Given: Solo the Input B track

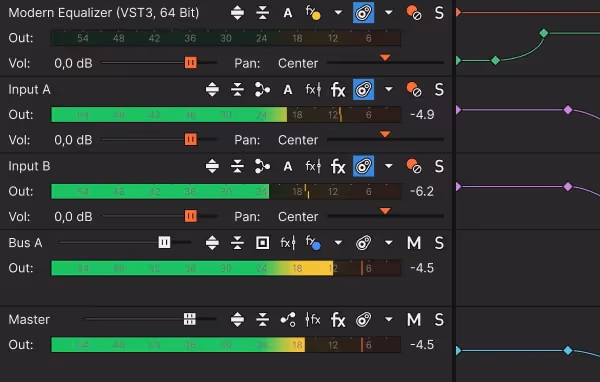Looking at the screenshot, I should pos(439,167).
